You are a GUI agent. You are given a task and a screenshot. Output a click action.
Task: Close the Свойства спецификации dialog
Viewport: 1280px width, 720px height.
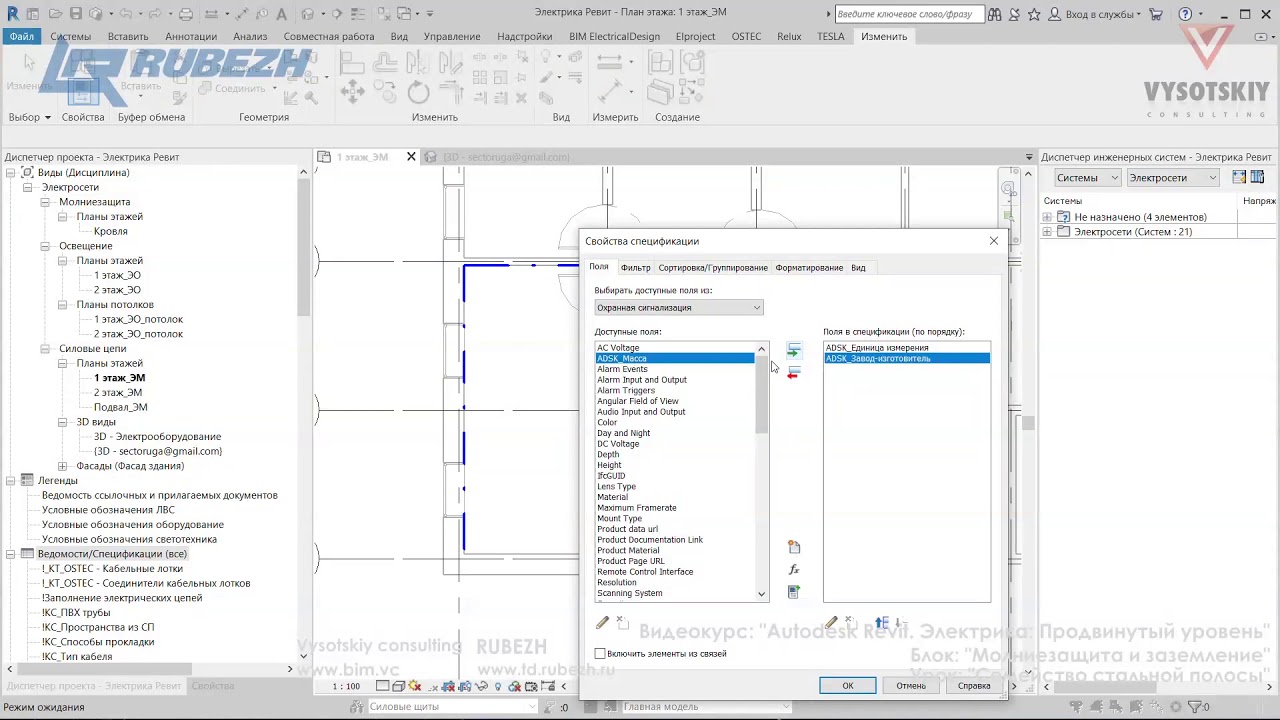993,241
